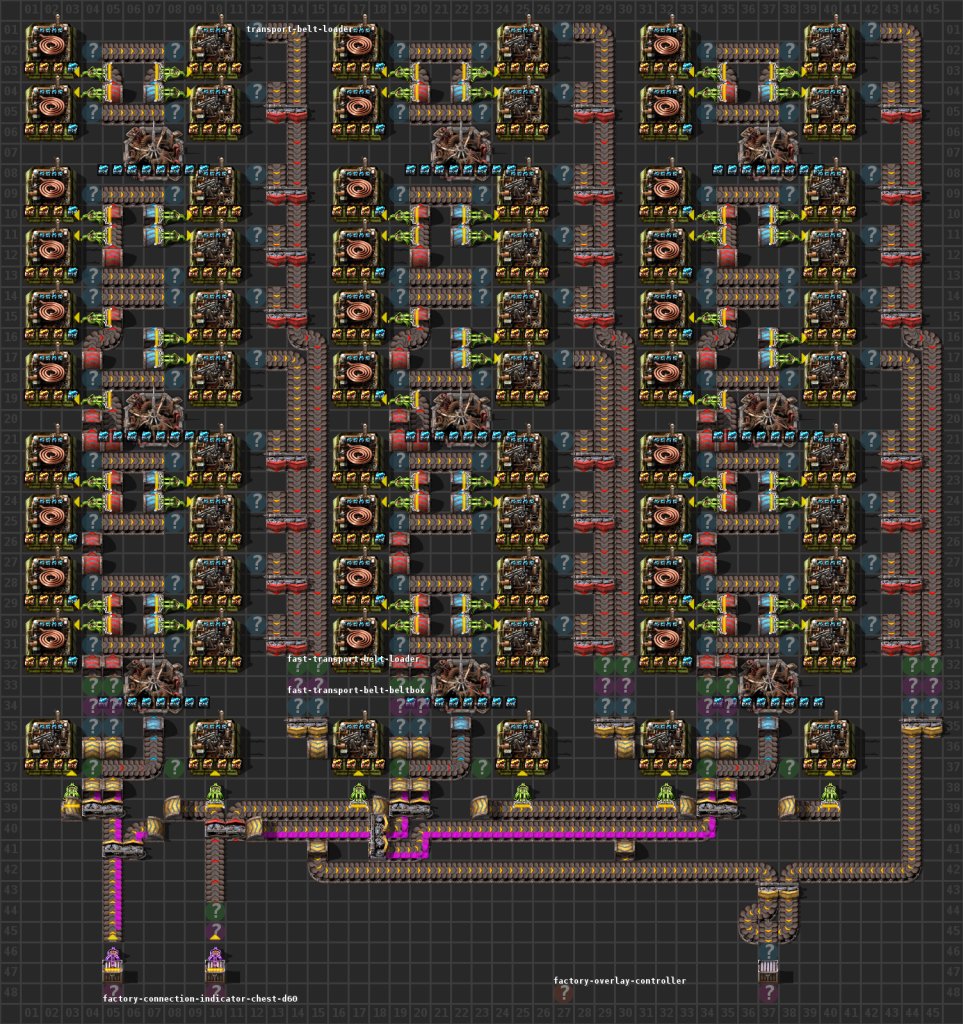
Task: Select the question mark icon under 'factory-overlay-controller'
Action: [564, 993]
